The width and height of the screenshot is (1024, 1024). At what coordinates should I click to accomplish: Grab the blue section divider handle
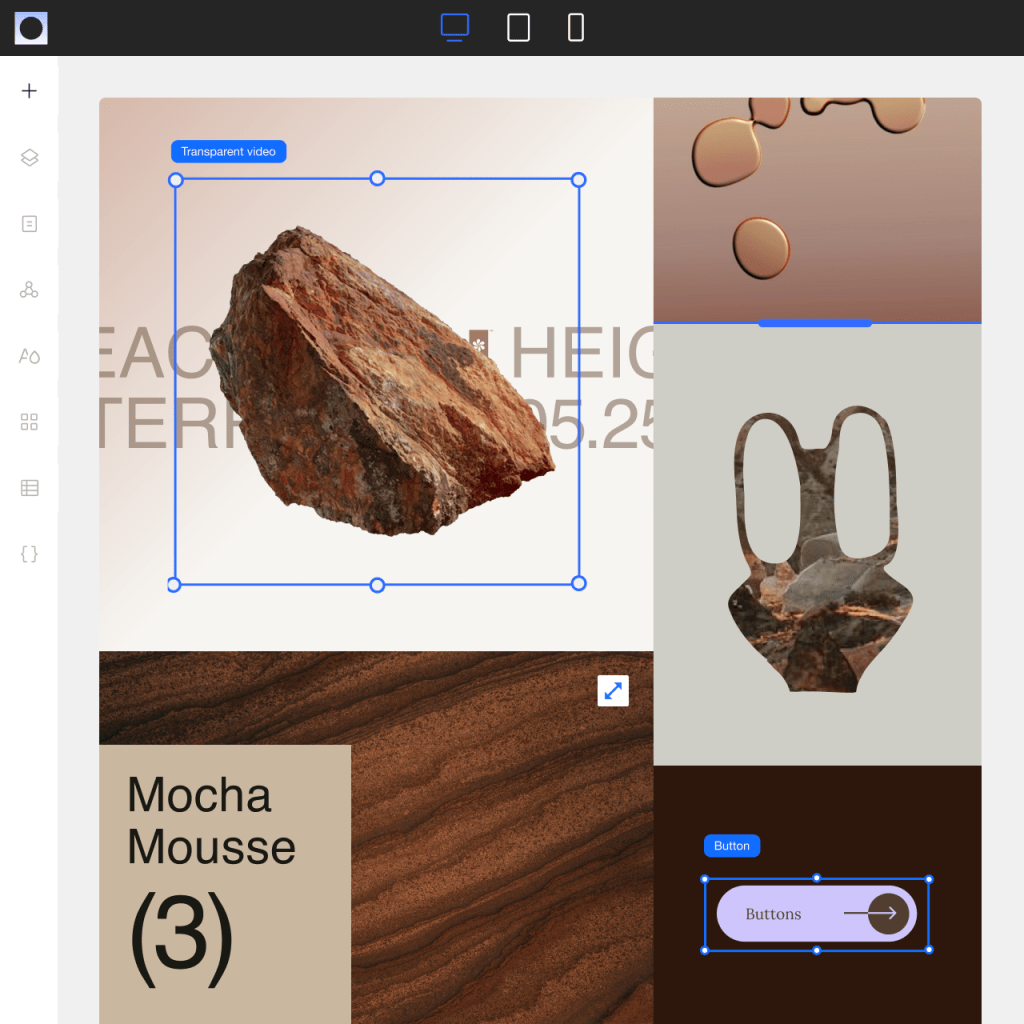point(814,323)
